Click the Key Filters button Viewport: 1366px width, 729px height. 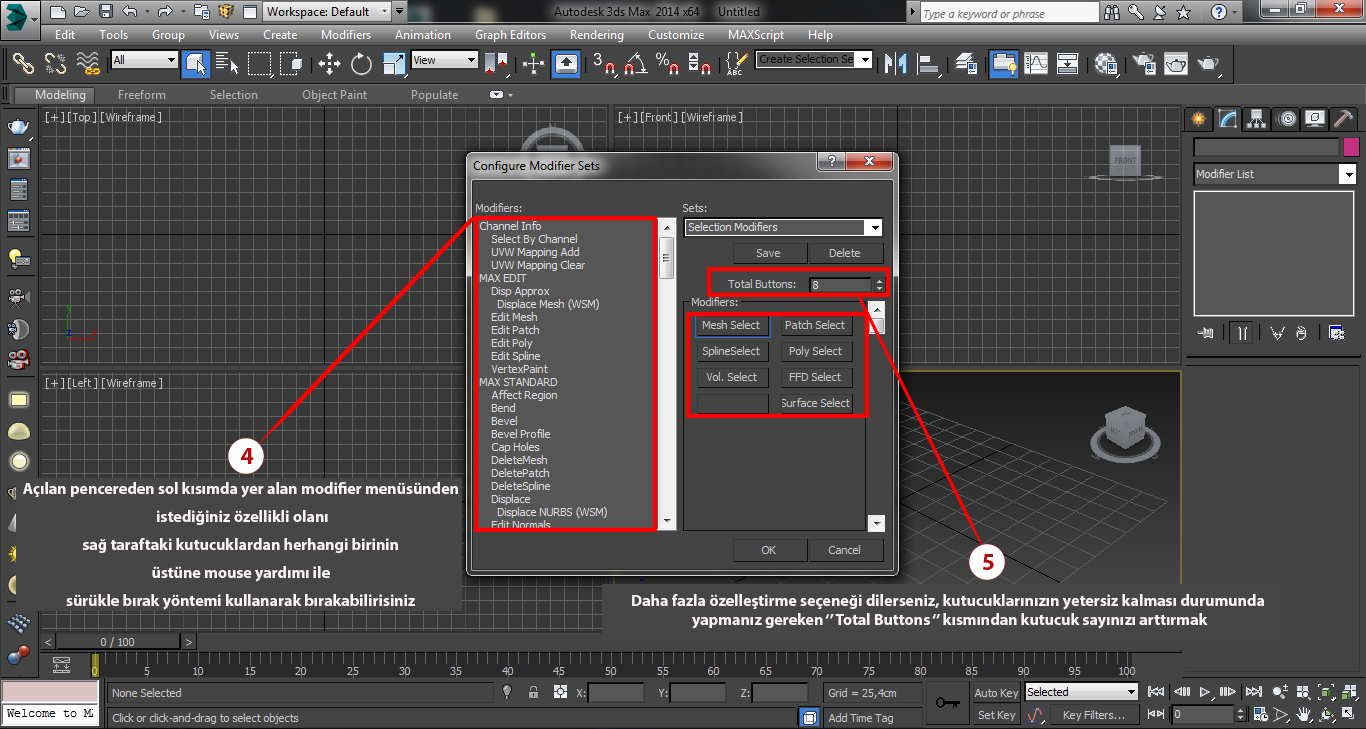coord(1094,715)
